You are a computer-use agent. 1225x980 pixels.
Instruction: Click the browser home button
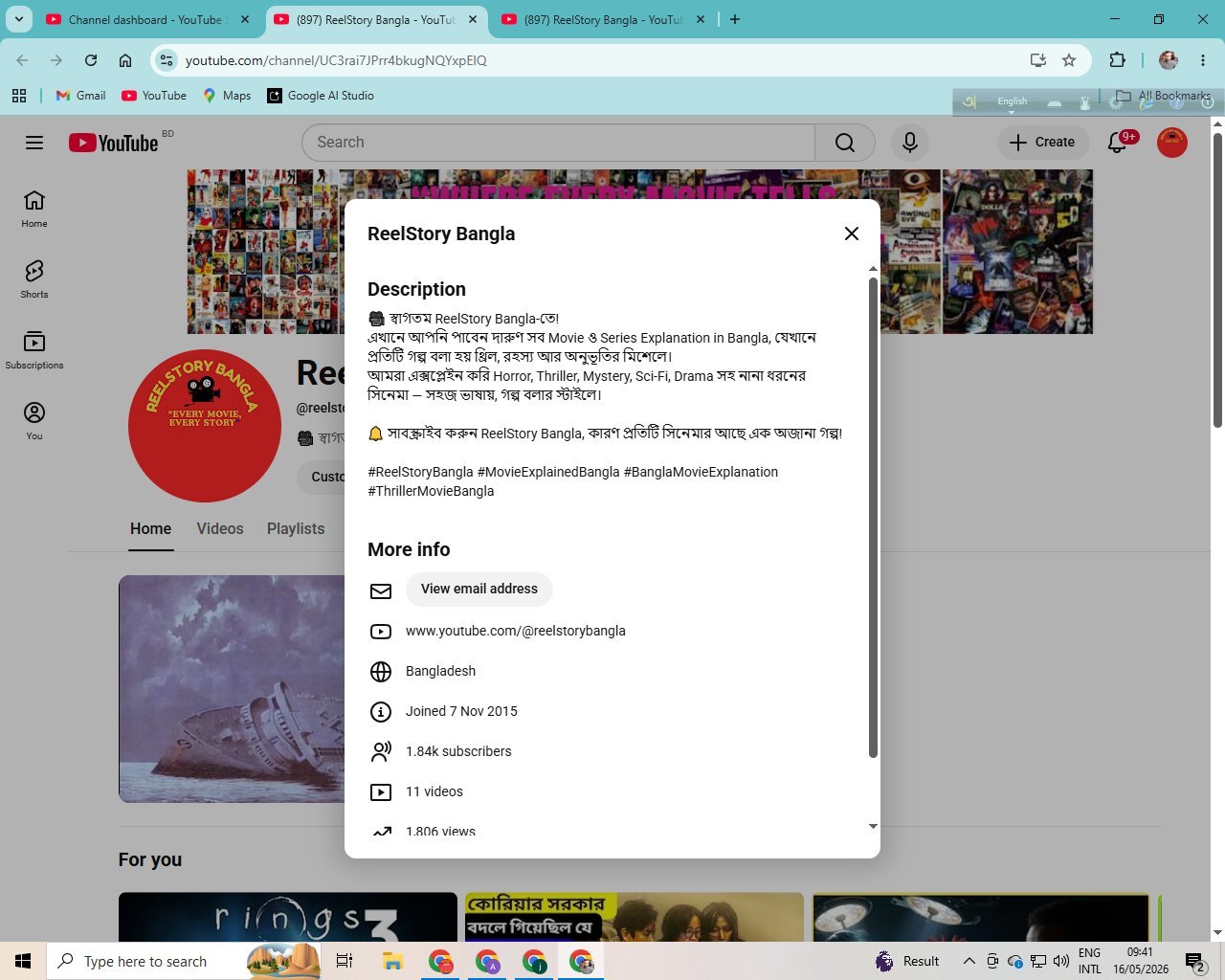click(x=125, y=60)
